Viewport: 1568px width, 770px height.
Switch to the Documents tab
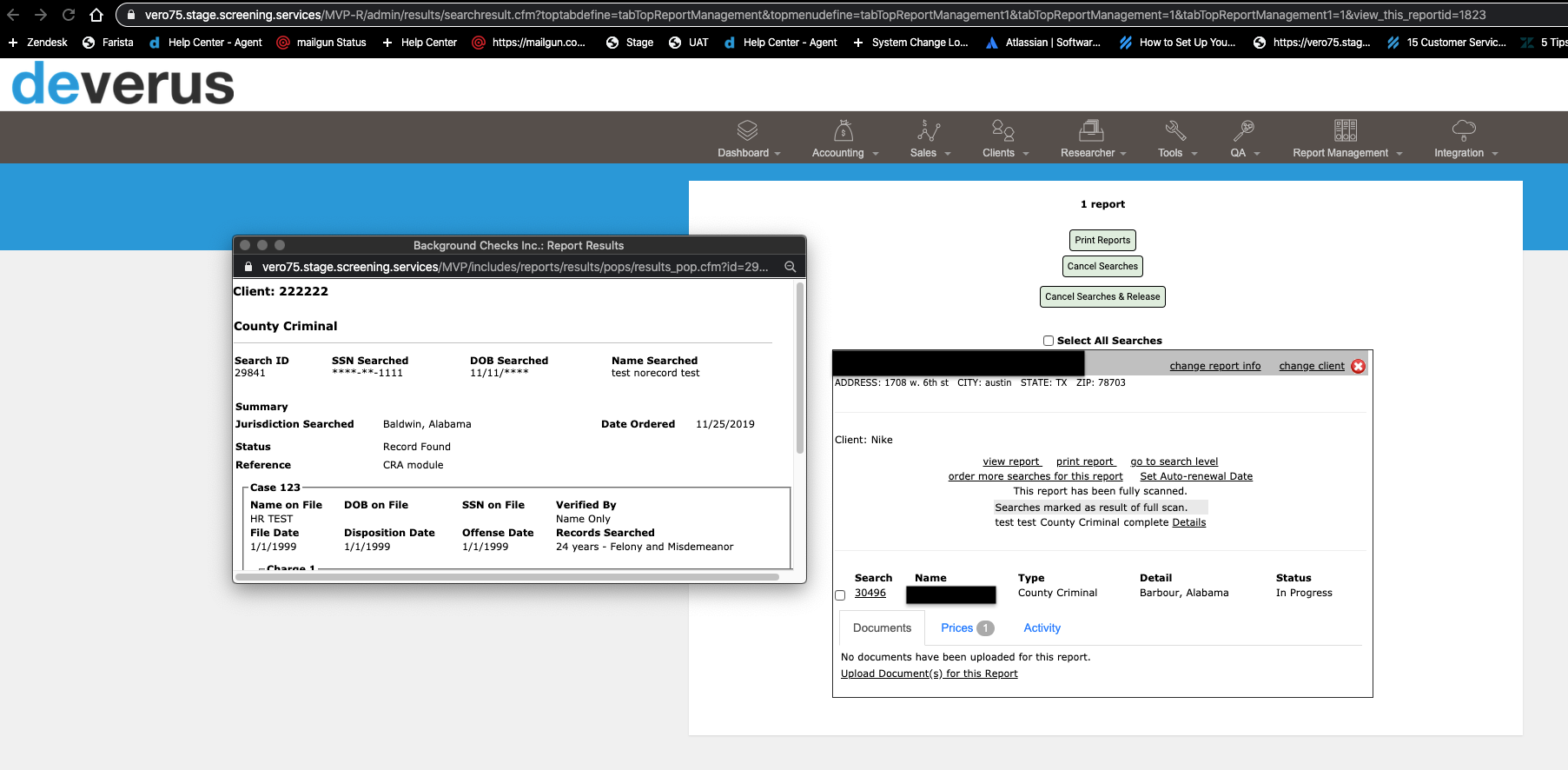coord(882,628)
